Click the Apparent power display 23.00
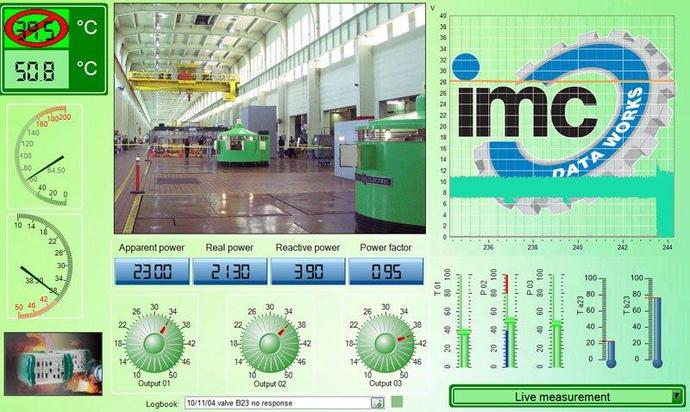The height and width of the screenshot is (412, 690). point(152,272)
